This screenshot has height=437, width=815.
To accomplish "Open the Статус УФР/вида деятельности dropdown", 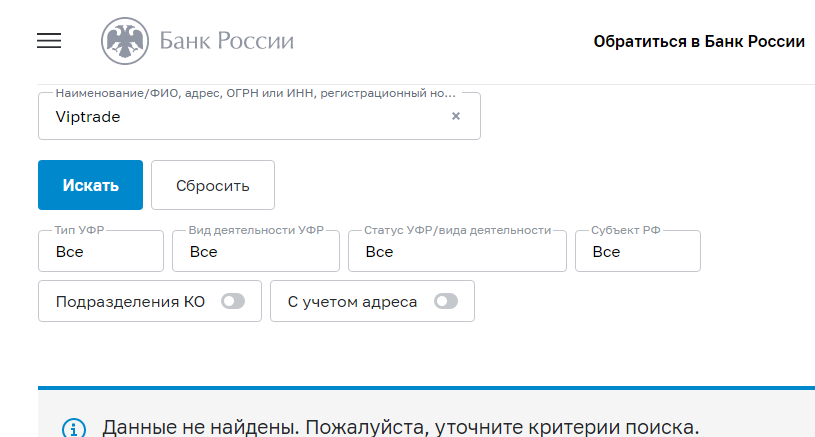I will 457,251.
